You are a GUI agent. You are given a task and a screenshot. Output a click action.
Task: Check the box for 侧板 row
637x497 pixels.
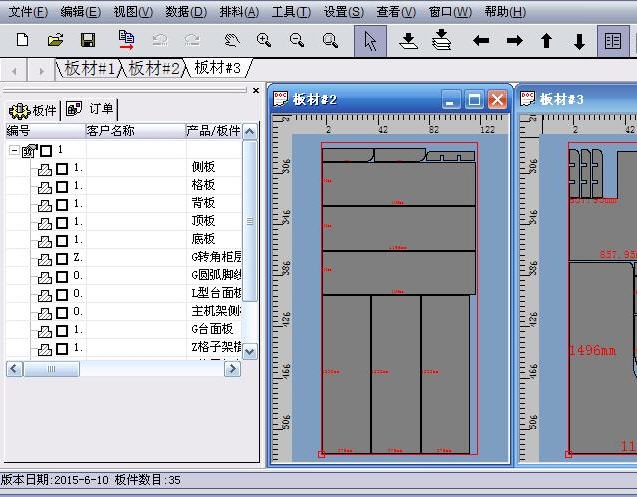62,168
